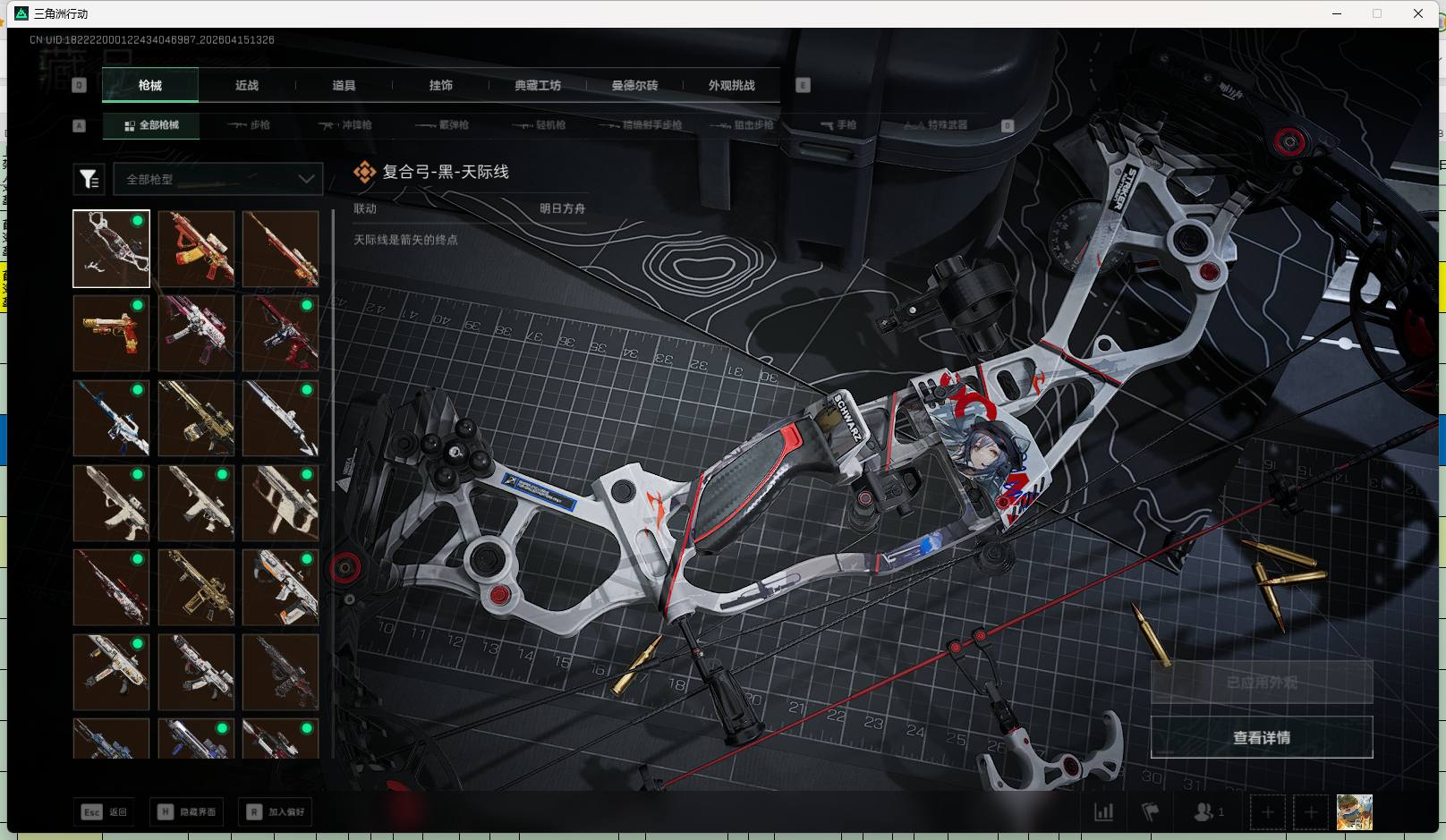Switch to the 近战 tab
The width and height of the screenshot is (1446, 840).
pyautogui.click(x=247, y=85)
